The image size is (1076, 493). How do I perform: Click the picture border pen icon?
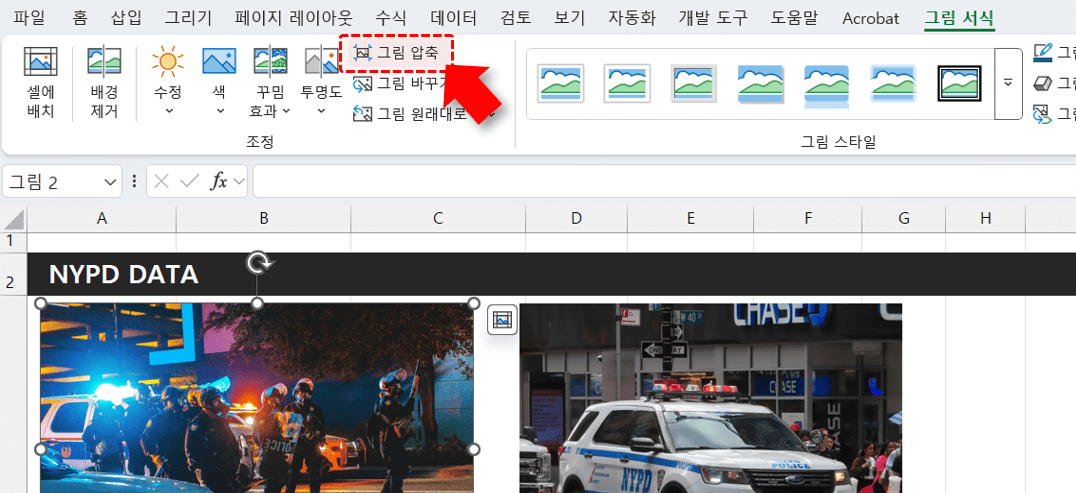1042,52
